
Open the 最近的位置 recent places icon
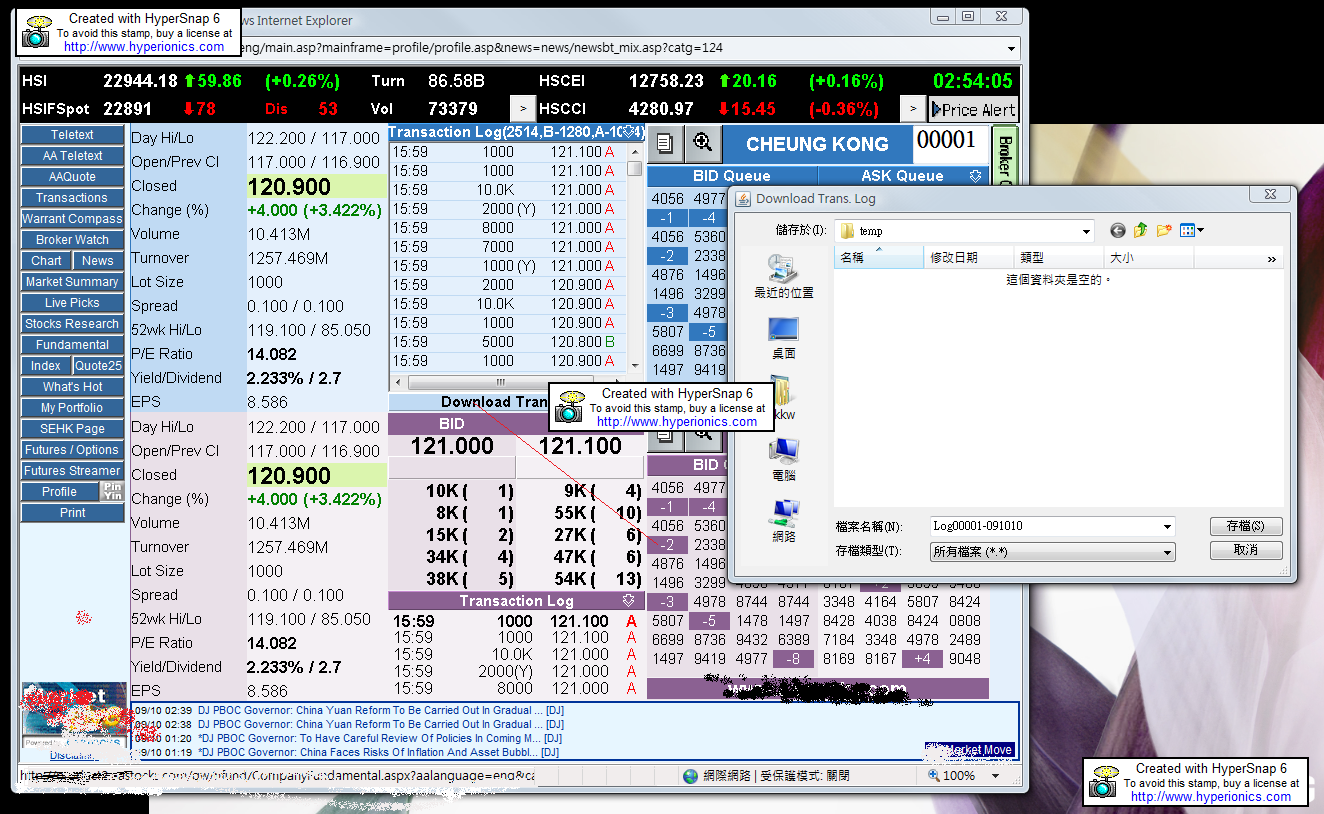pos(783,276)
